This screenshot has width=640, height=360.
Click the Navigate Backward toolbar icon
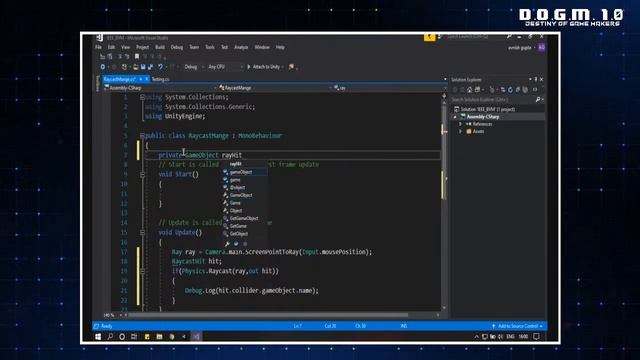pyautogui.click(x=102, y=67)
